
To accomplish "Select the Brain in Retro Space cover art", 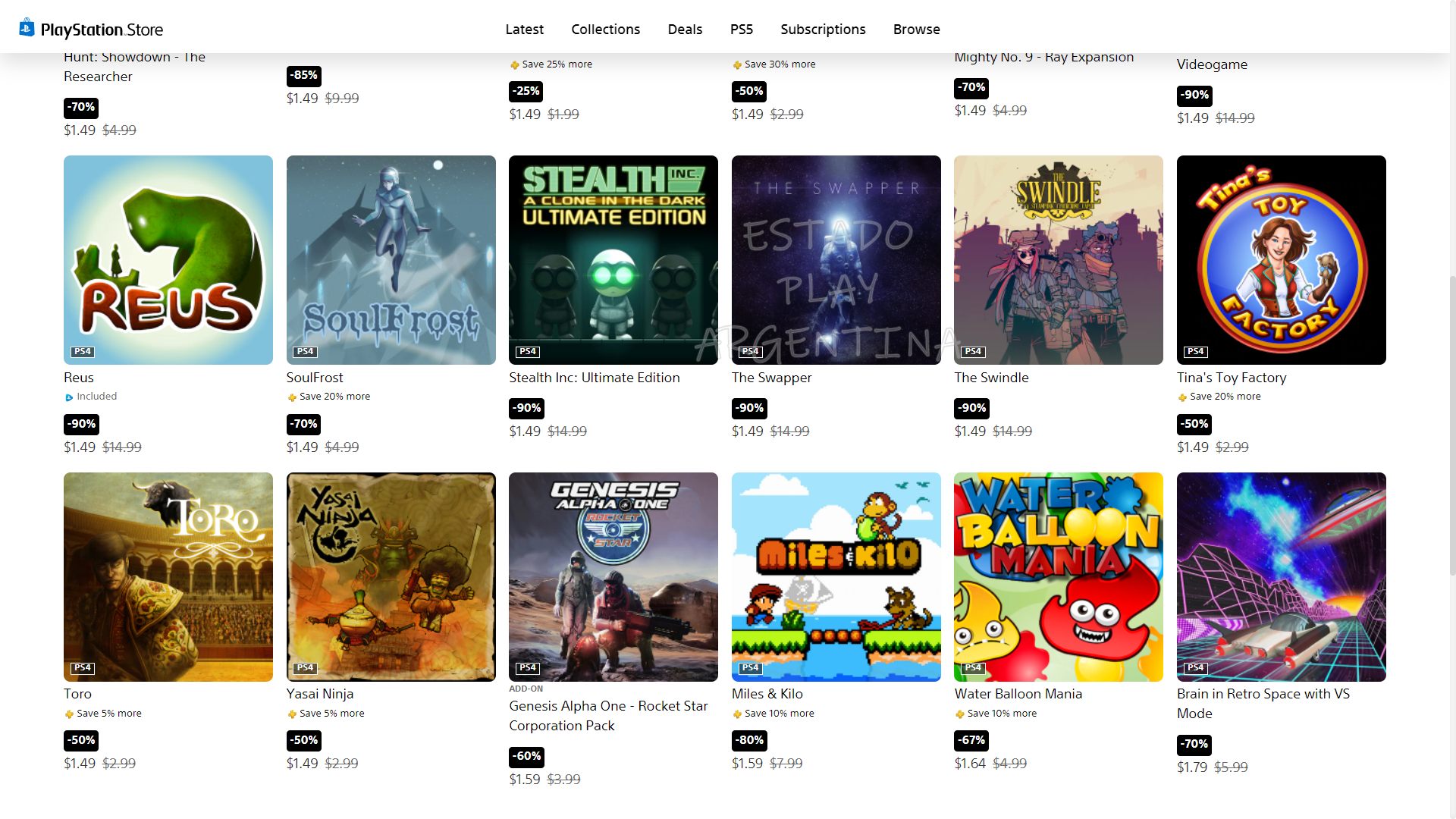I will [1282, 577].
